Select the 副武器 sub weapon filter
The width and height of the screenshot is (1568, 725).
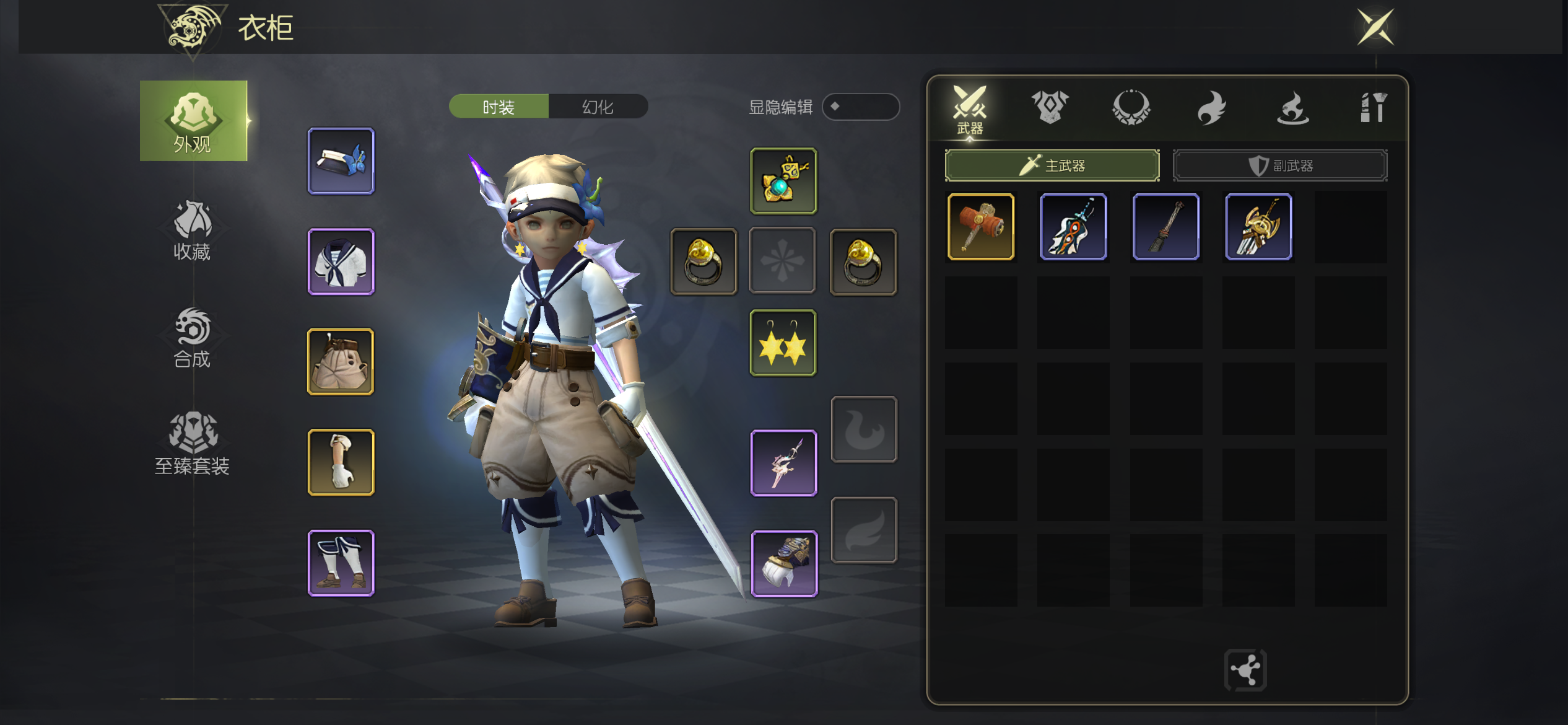tap(1280, 165)
